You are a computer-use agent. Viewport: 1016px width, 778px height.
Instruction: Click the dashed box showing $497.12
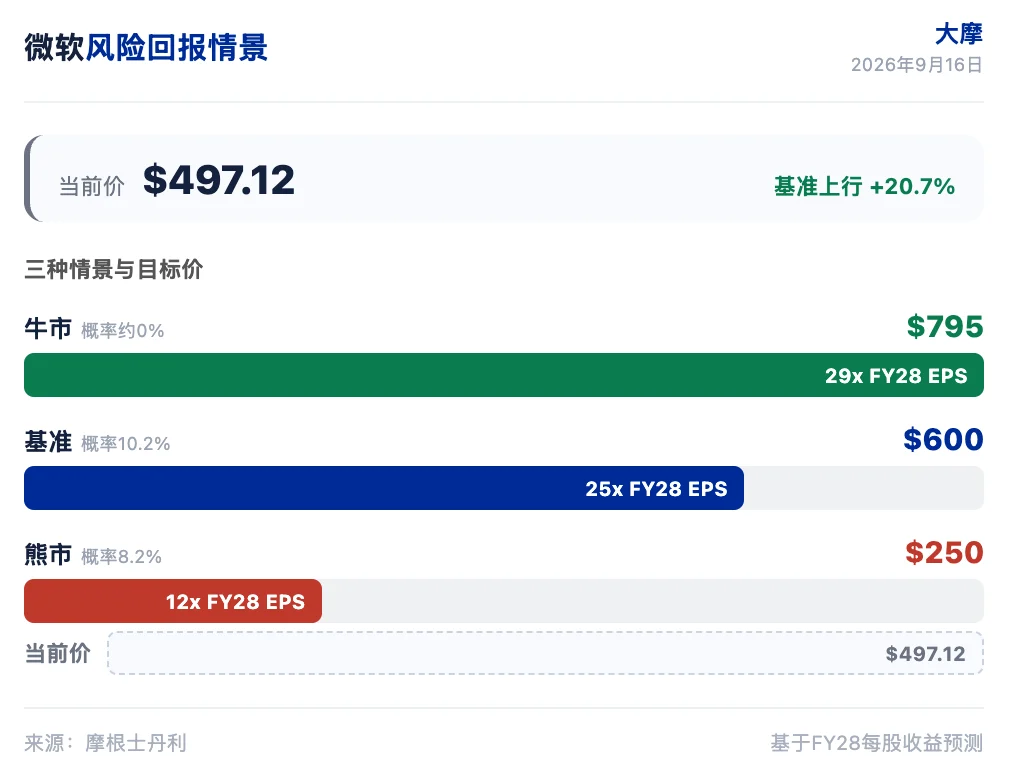click(x=546, y=653)
